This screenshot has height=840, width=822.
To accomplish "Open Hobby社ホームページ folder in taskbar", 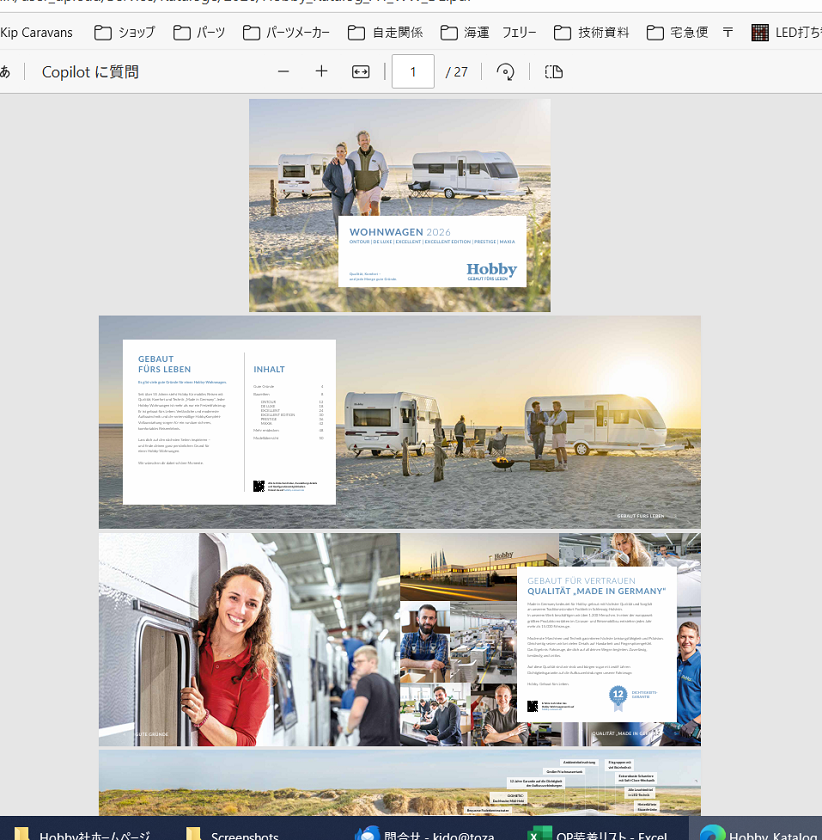I will click(83, 834).
